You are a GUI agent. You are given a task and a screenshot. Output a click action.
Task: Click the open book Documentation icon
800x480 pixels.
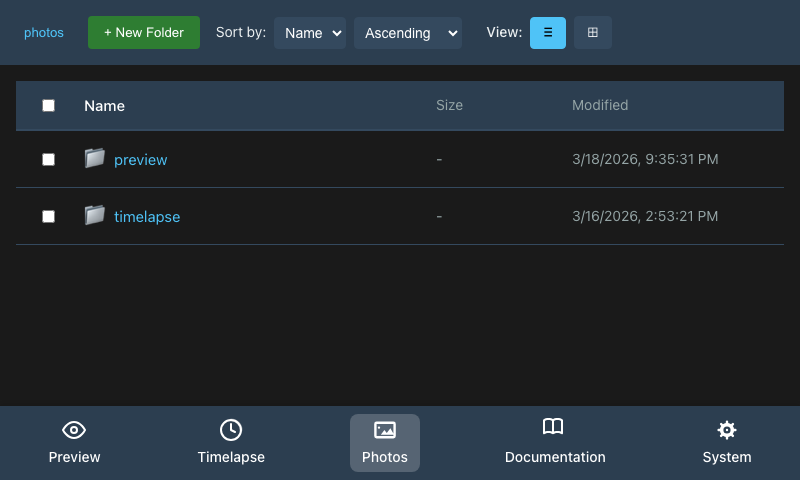[553, 427]
